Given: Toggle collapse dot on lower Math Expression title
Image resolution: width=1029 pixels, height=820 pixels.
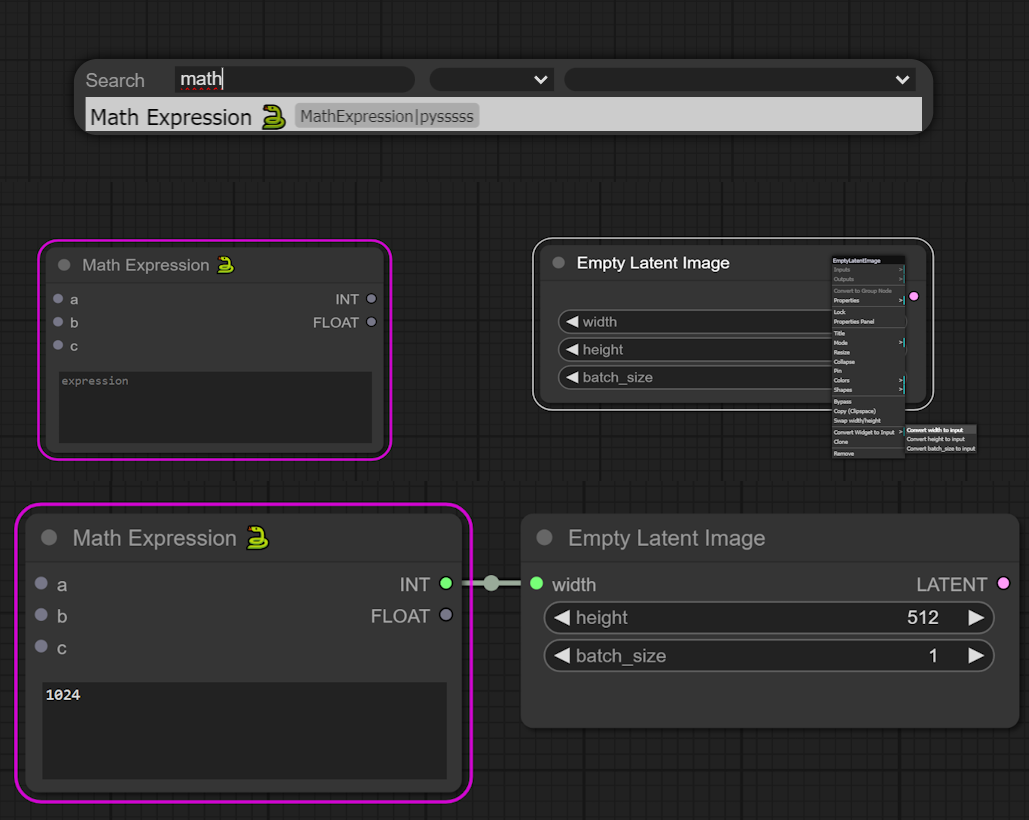Looking at the screenshot, I should click(x=49, y=538).
